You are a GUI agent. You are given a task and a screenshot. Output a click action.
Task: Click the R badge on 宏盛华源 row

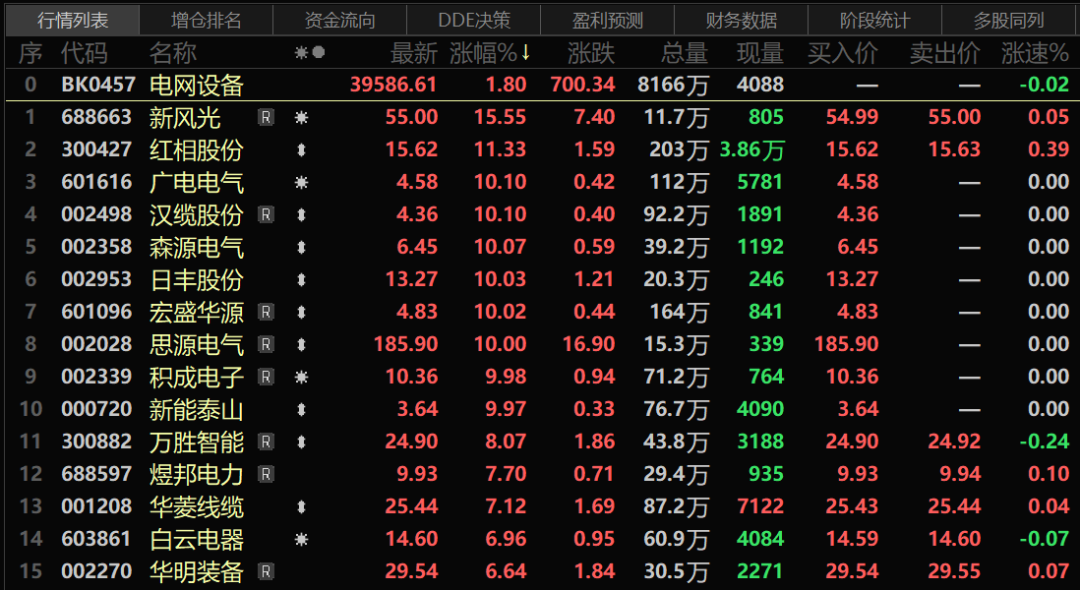tap(266, 312)
